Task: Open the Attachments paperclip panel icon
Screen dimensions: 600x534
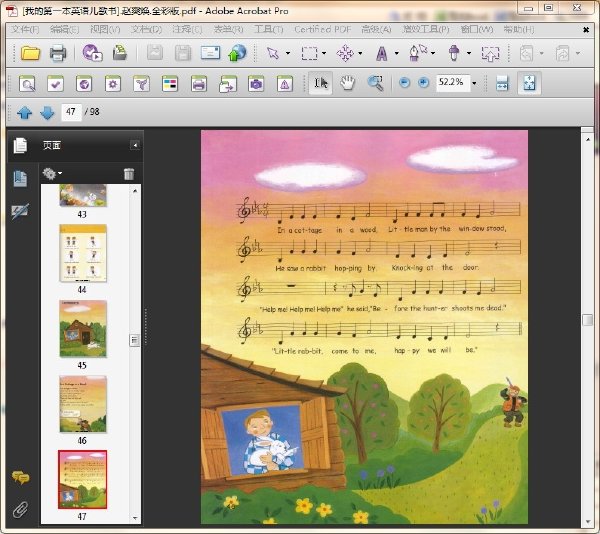Action: (20, 510)
